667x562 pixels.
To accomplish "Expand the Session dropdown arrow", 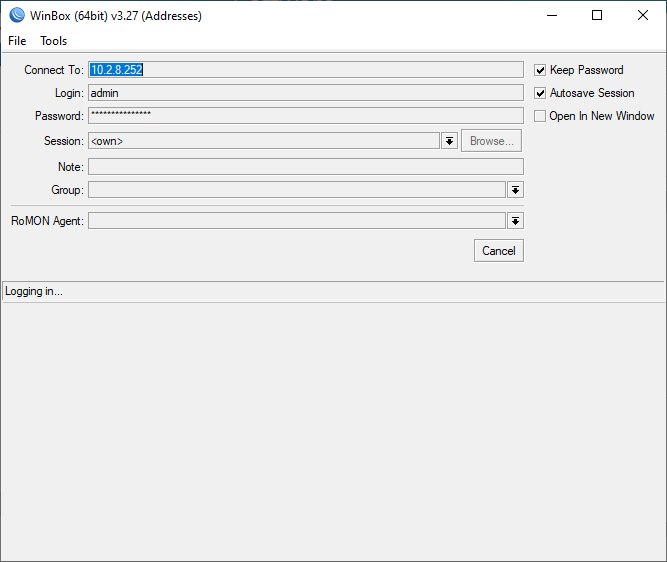I will pyautogui.click(x=449, y=141).
